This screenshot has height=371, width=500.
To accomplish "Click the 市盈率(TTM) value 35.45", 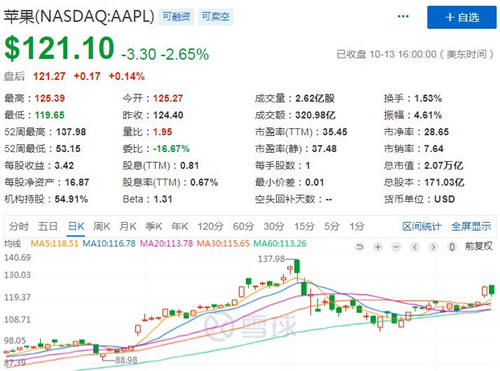I will [335, 132].
